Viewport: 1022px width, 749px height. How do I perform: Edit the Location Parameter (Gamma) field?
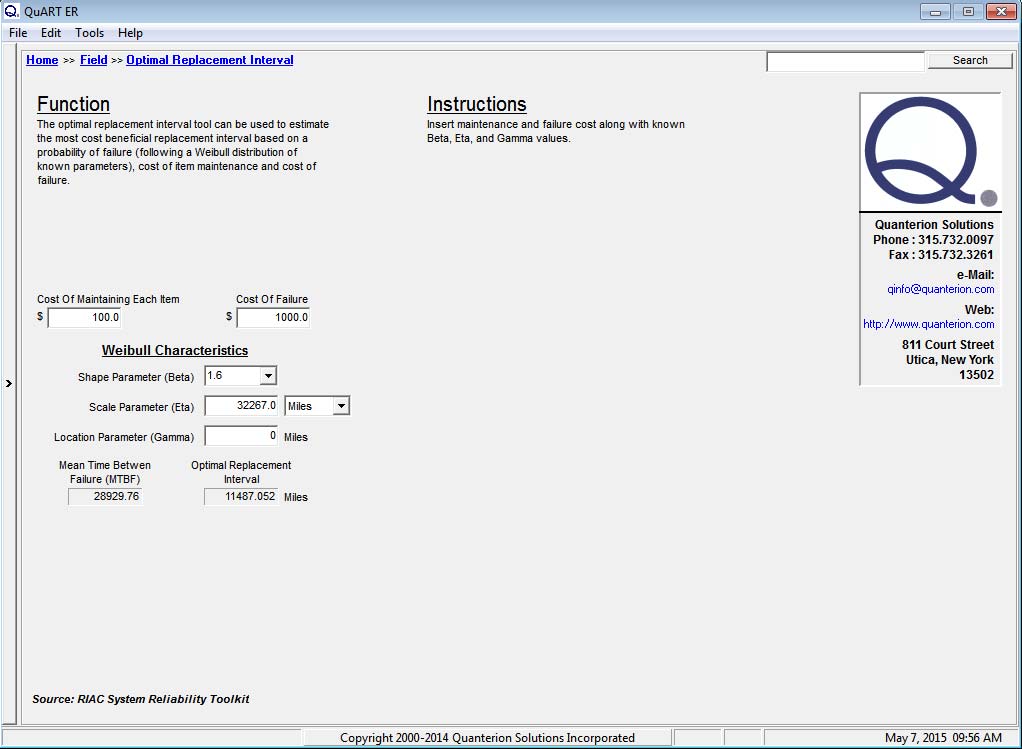[241, 435]
